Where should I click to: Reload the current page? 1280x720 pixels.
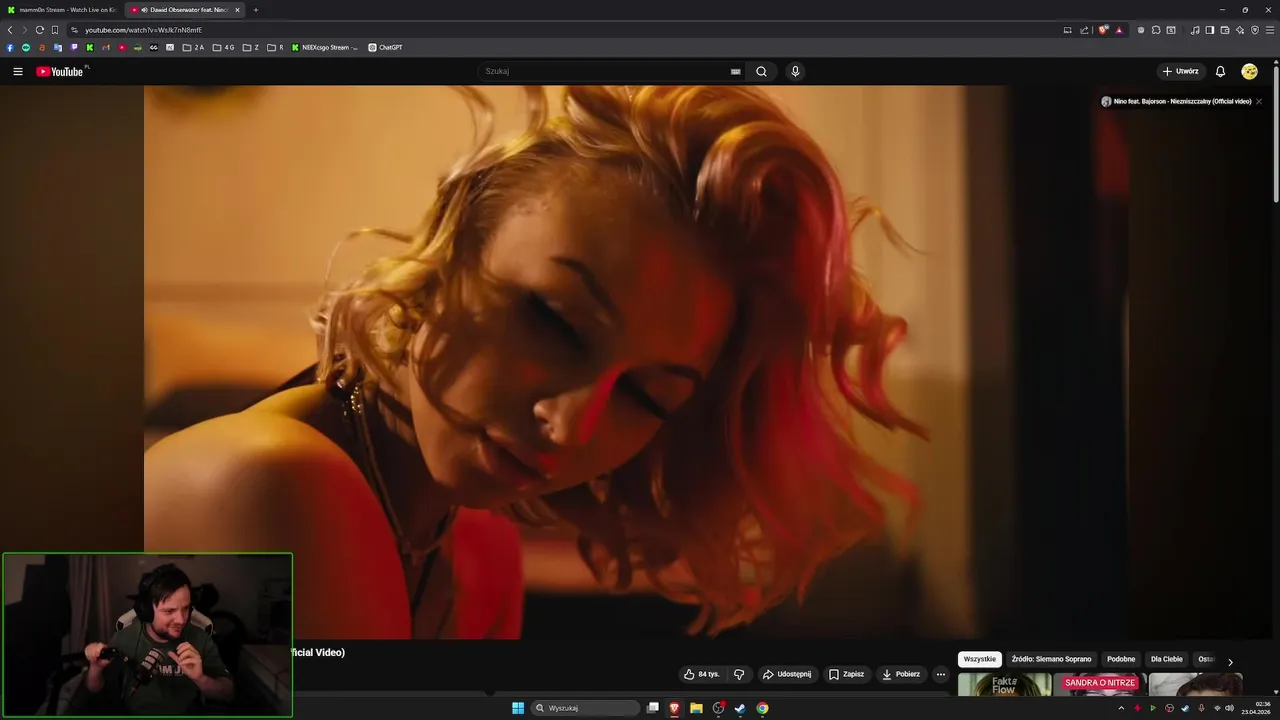coord(40,30)
